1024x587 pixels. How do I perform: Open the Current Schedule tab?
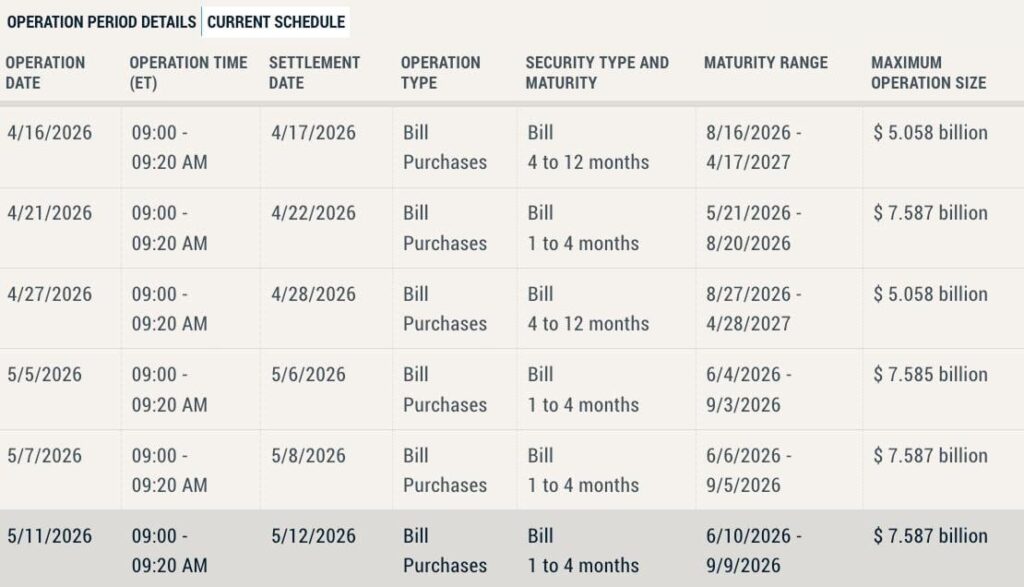276,21
